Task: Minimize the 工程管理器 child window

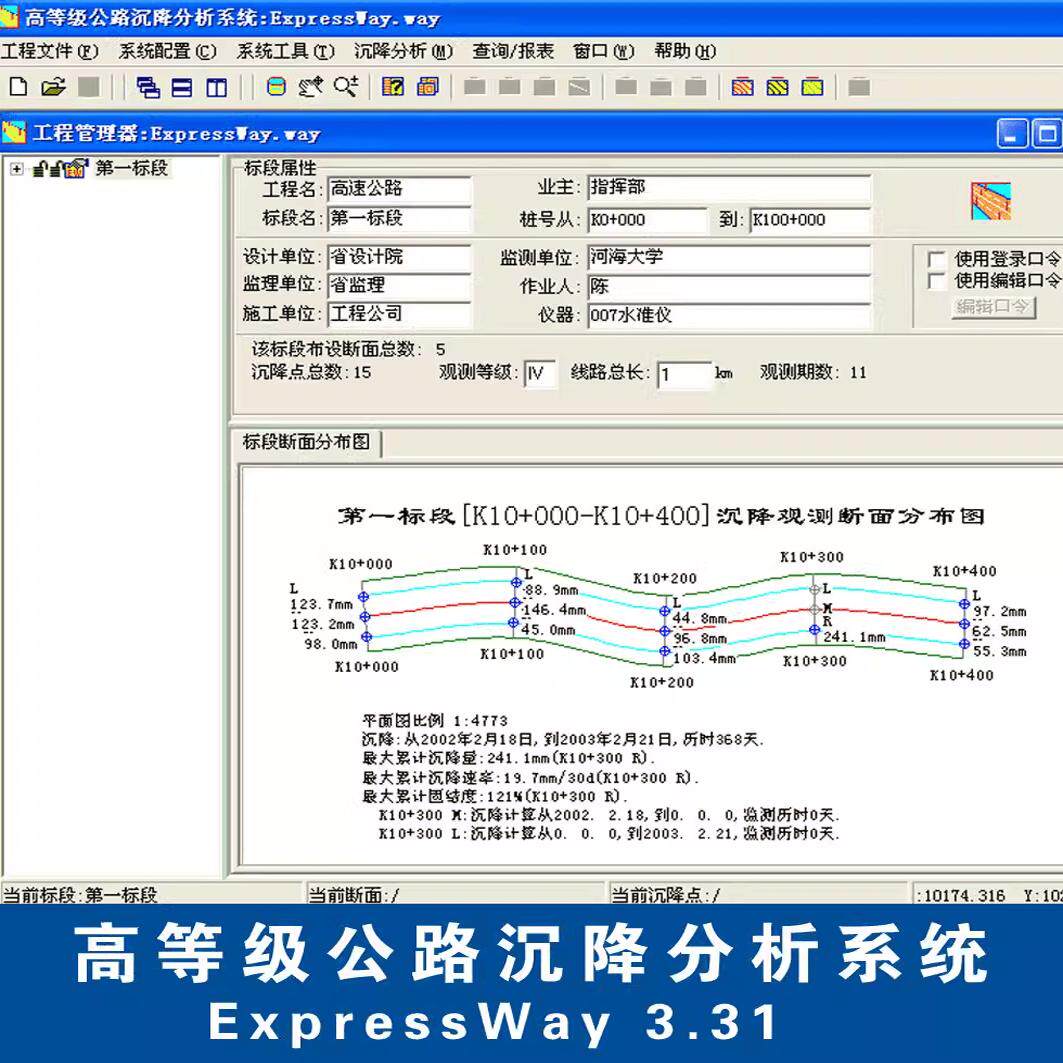Action: tap(1011, 134)
